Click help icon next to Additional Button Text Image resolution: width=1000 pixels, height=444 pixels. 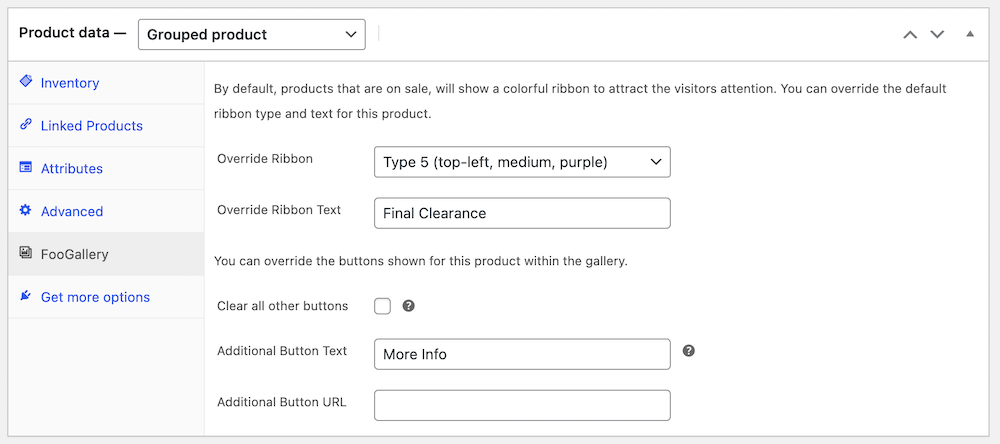688,351
